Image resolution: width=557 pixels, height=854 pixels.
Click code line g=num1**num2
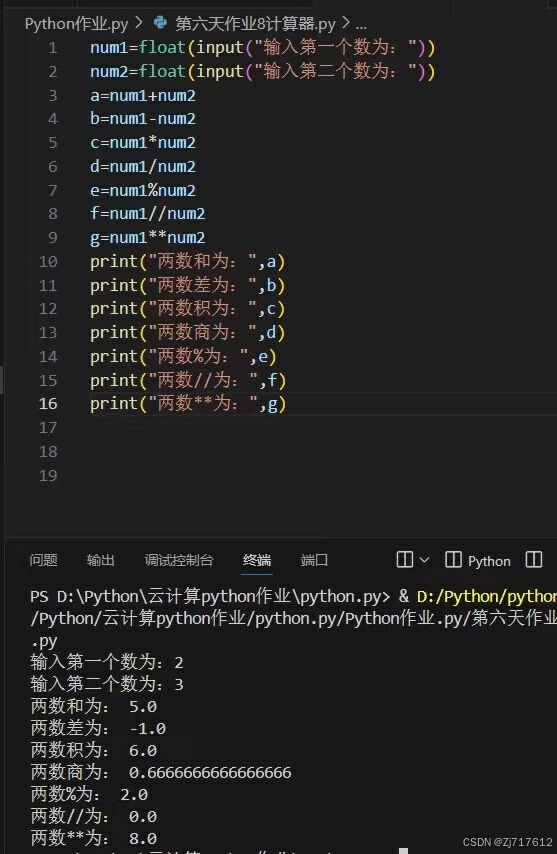pyautogui.click(x=148, y=237)
